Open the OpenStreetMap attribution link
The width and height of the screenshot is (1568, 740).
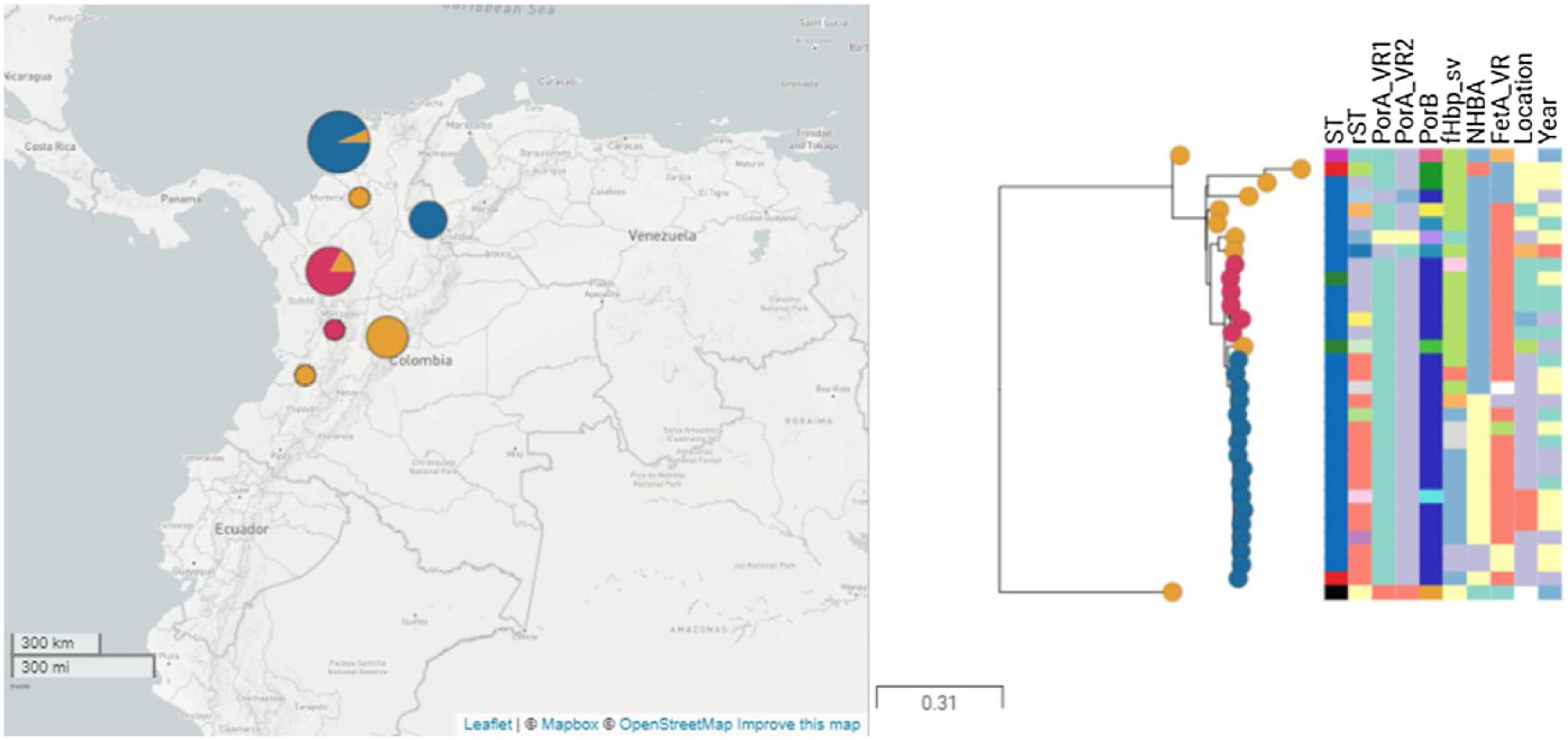pos(675,724)
